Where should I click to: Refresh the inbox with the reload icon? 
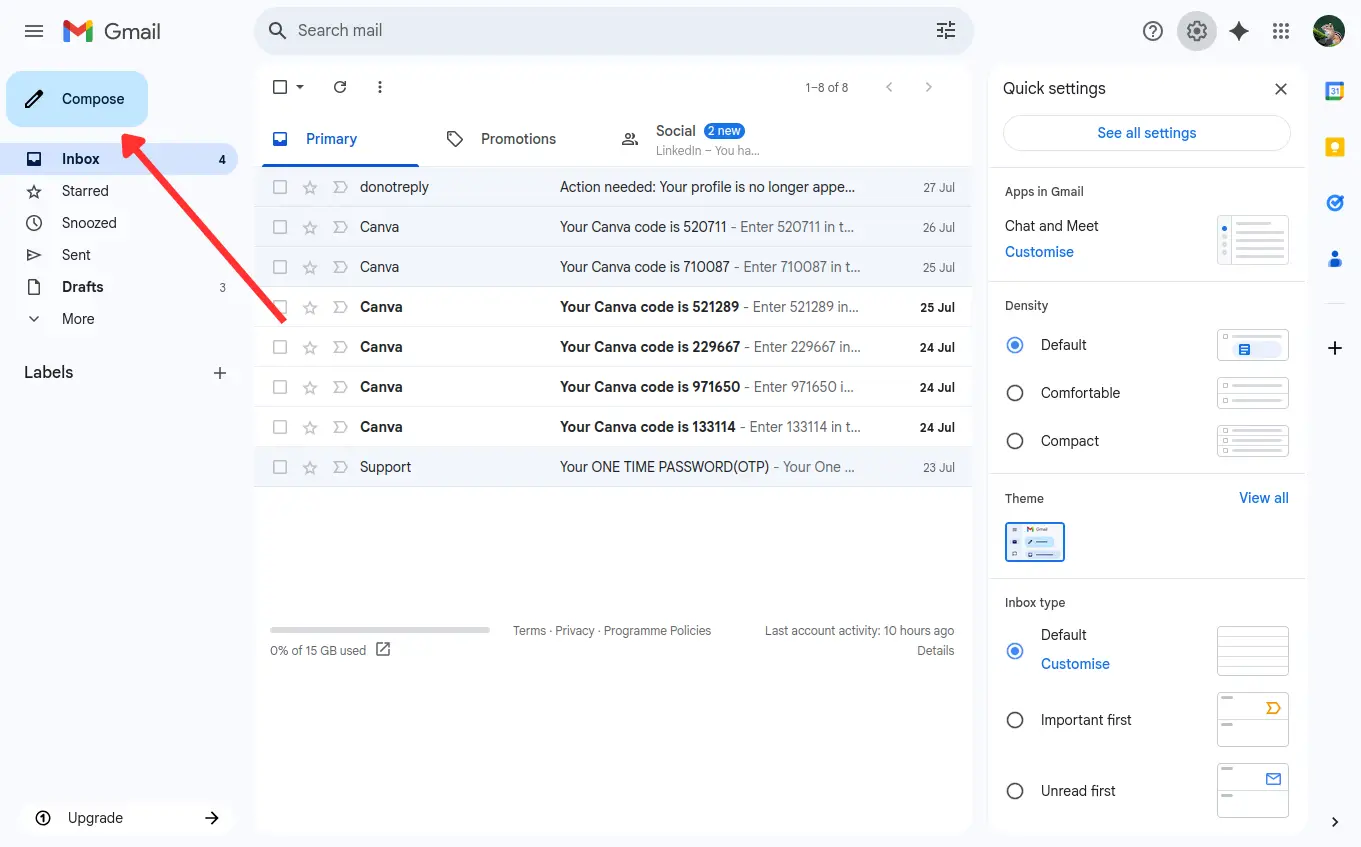(x=339, y=87)
